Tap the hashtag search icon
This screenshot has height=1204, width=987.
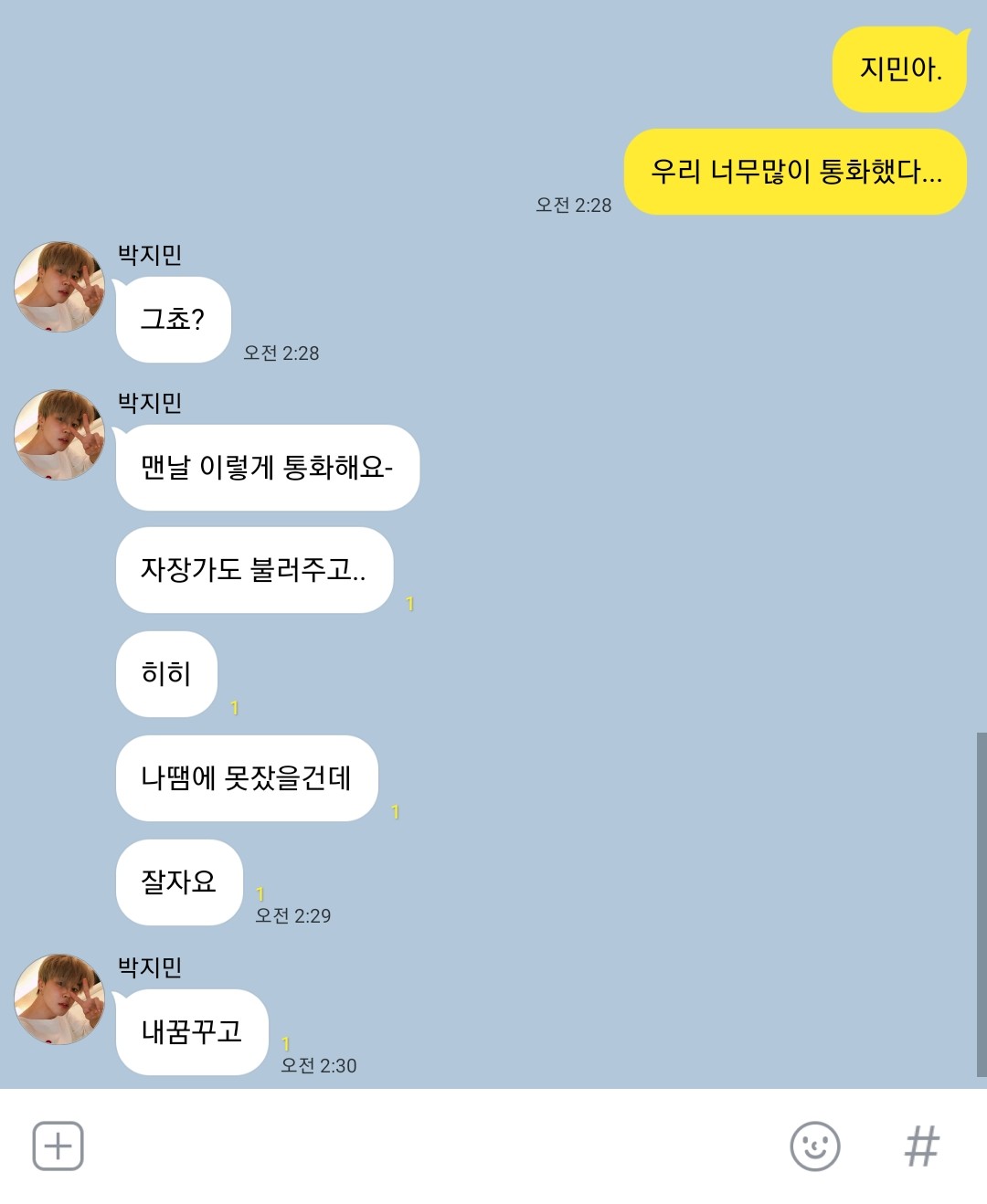921,1146
